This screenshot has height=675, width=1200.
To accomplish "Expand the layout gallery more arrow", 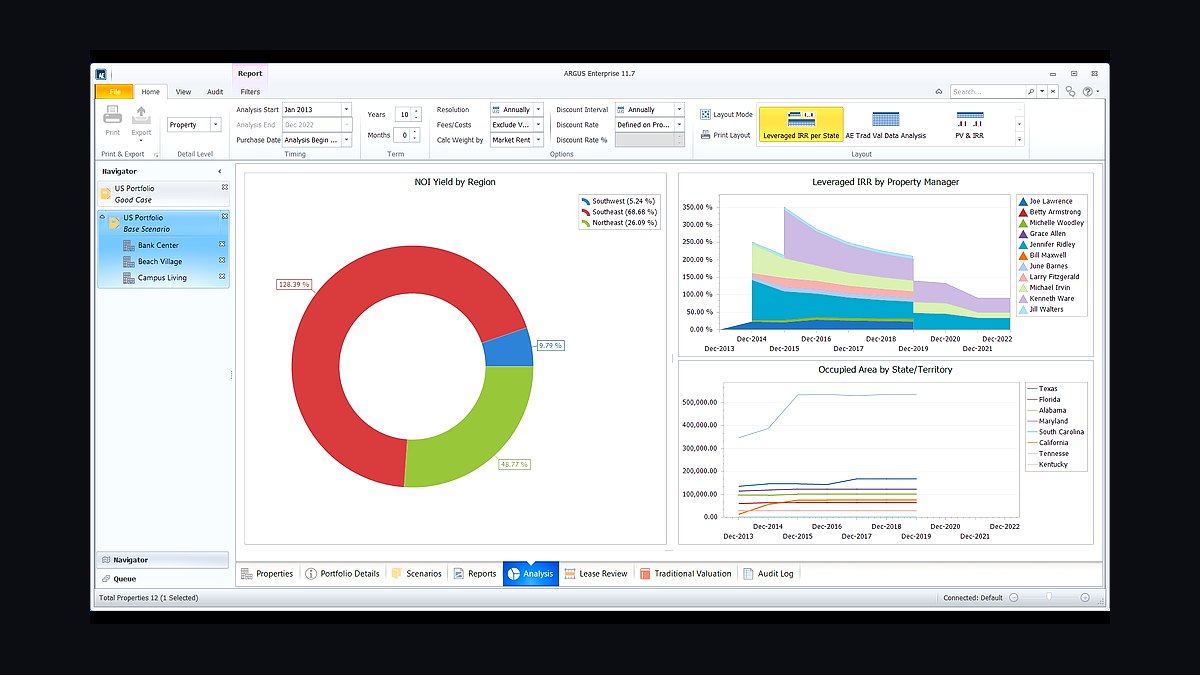I will [1020, 140].
